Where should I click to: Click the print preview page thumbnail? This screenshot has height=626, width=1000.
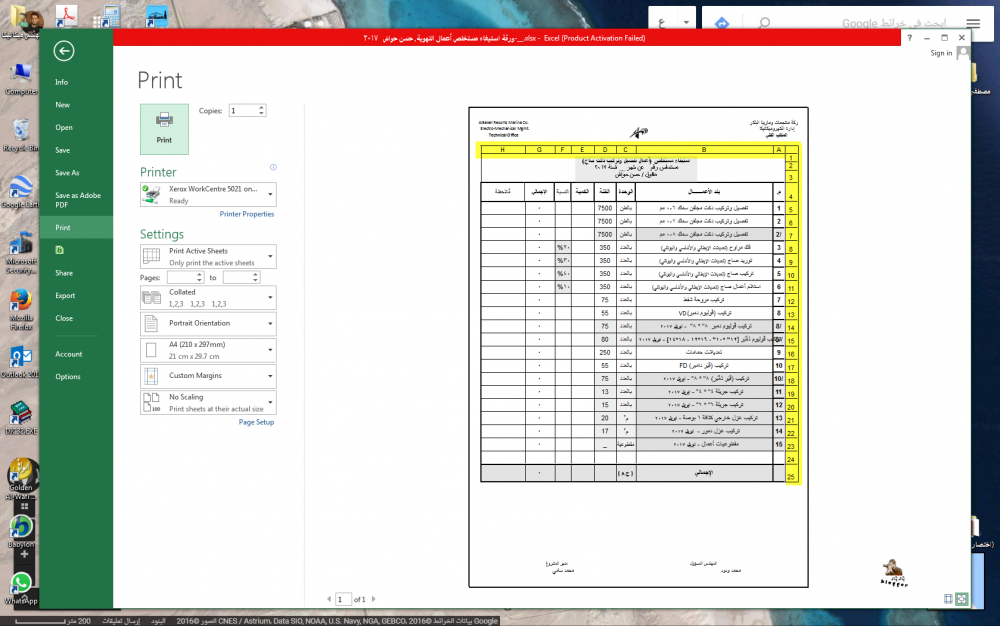tap(638, 347)
